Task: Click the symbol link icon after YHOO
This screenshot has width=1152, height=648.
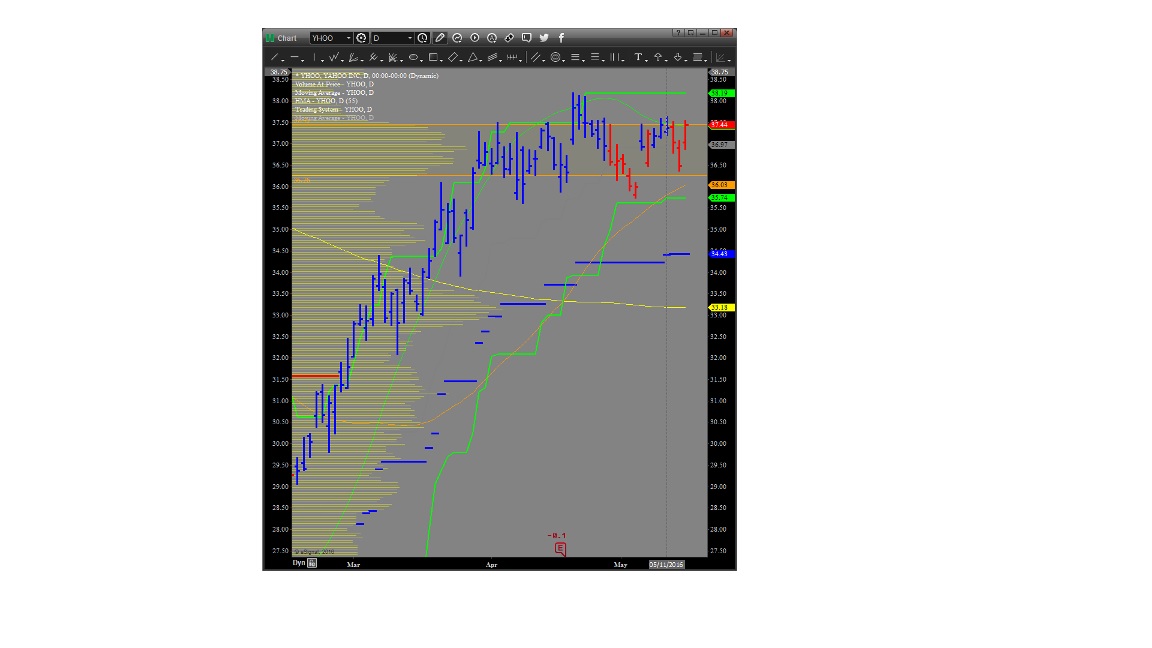Action: coord(361,38)
